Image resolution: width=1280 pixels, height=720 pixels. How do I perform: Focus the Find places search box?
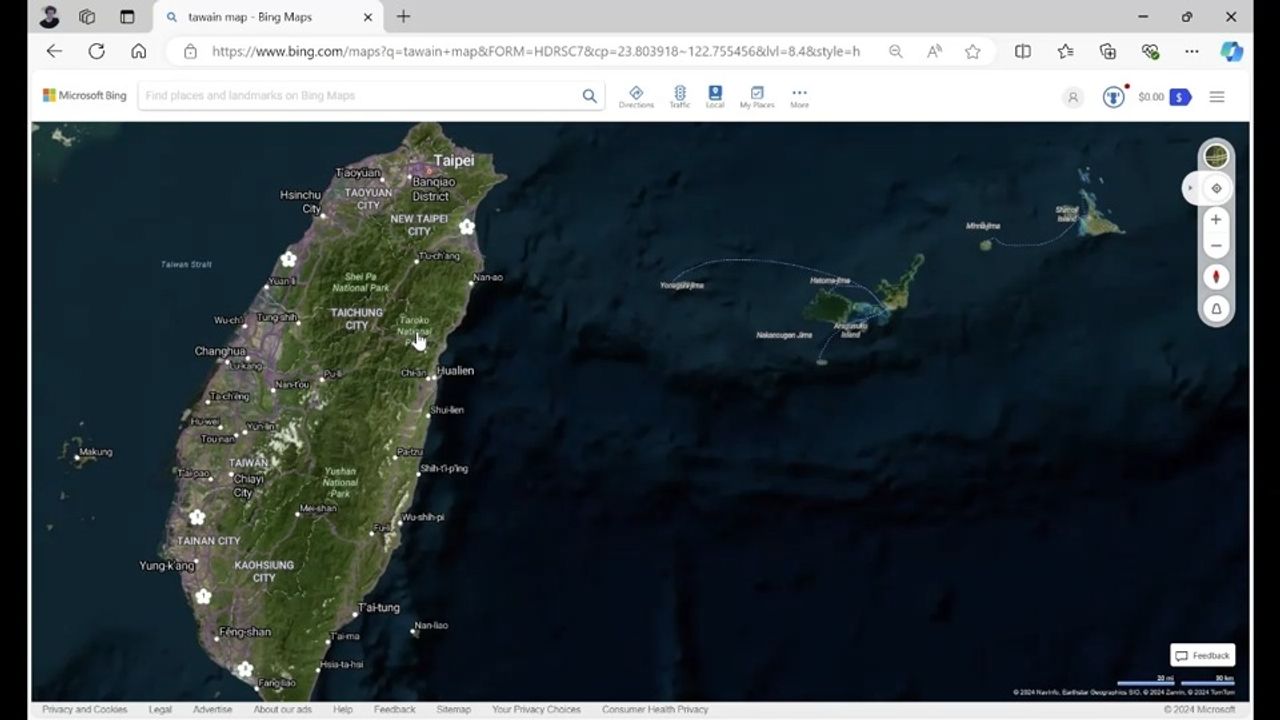click(360, 96)
